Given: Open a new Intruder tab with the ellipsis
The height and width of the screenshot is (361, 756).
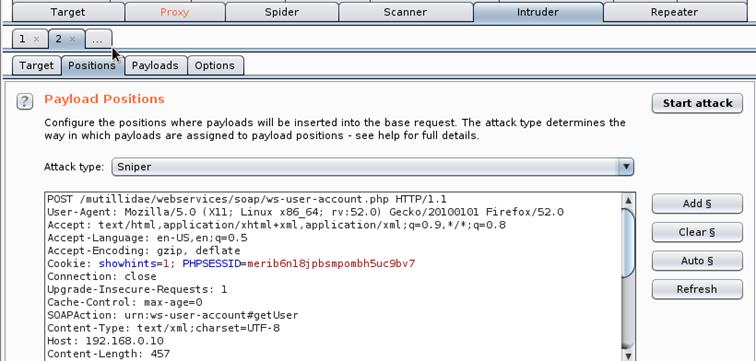Looking at the screenshot, I should 98,40.
